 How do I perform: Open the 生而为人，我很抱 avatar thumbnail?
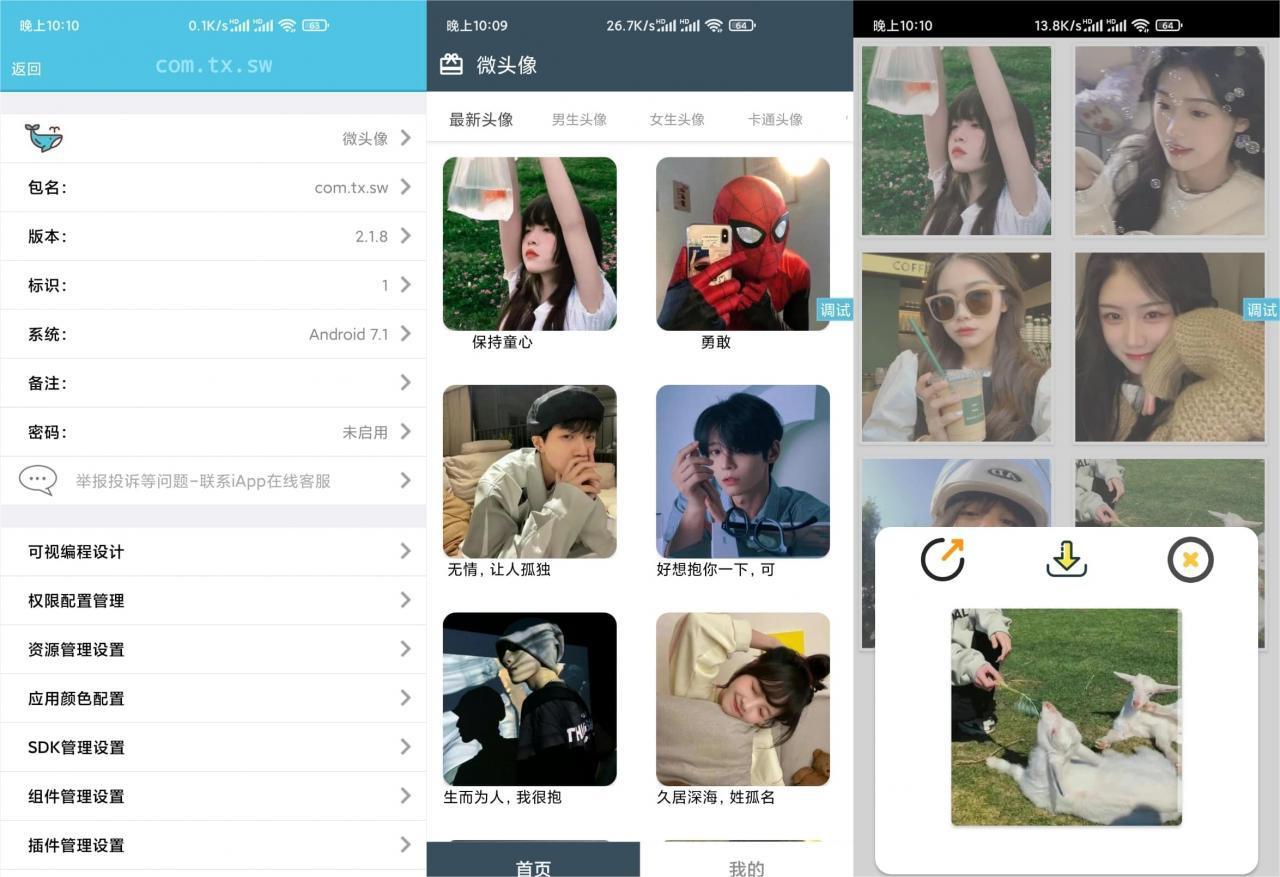coord(530,699)
